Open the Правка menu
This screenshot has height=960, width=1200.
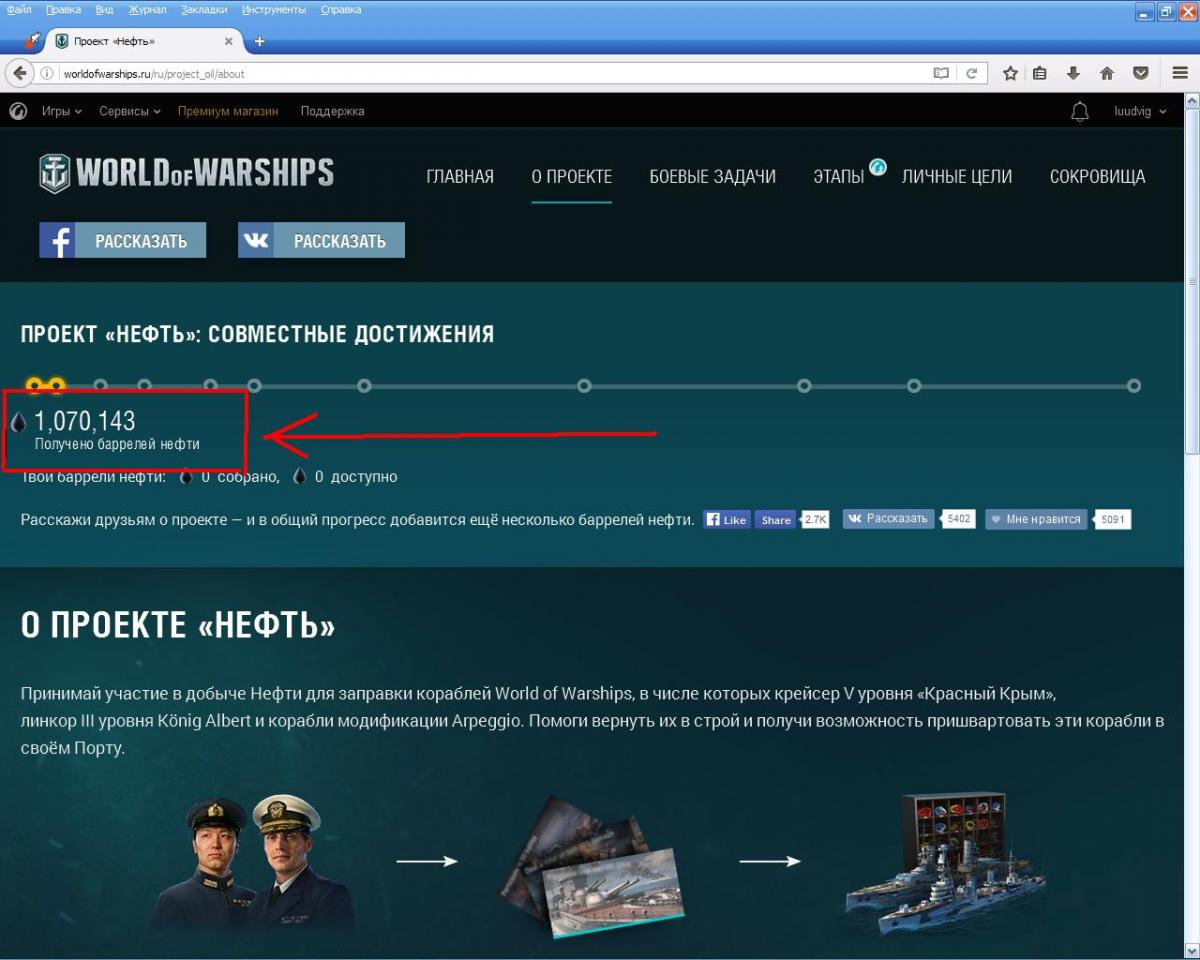(64, 9)
